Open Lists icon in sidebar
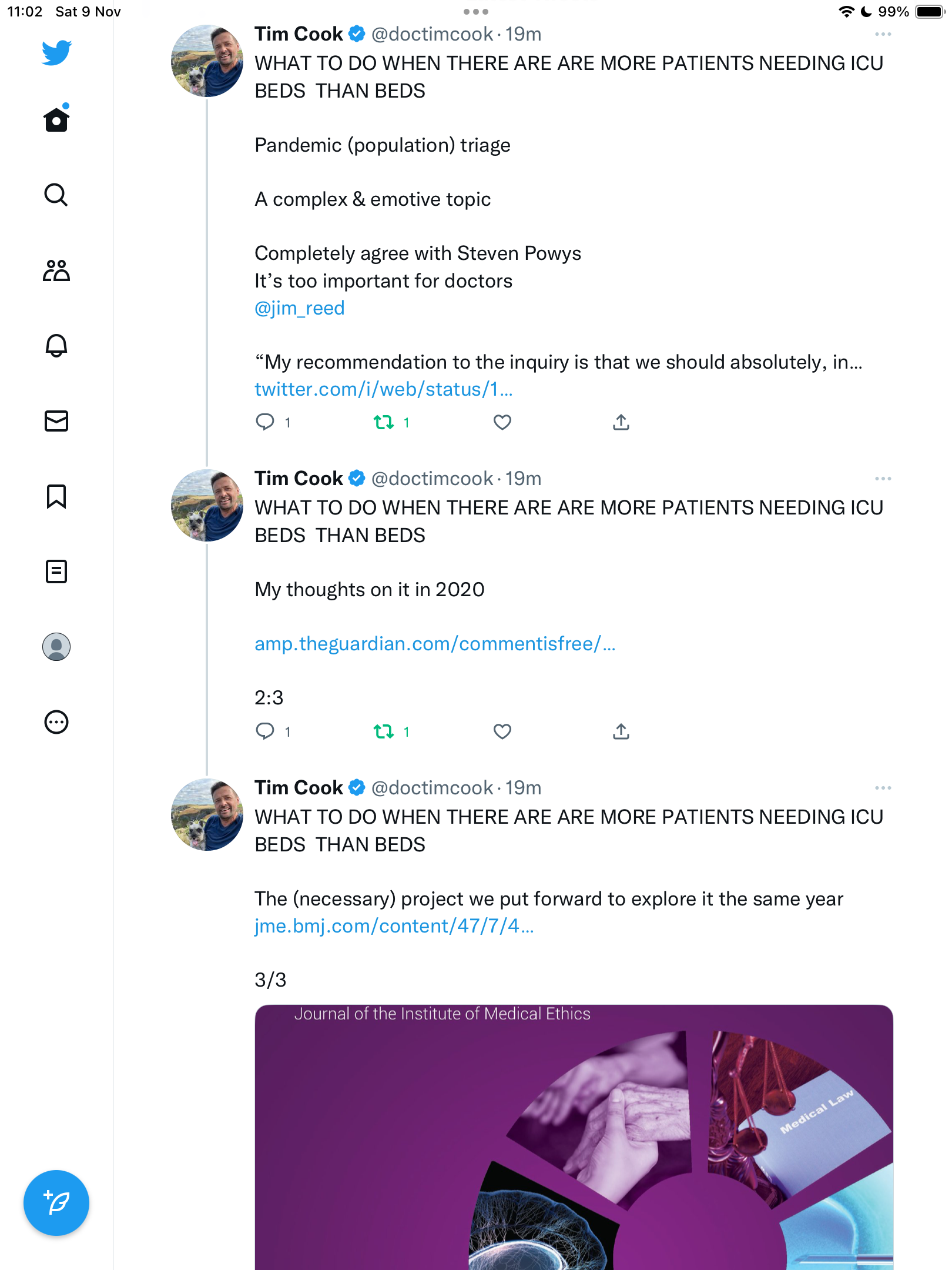Image resolution: width=952 pixels, height=1270 pixels. [56, 571]
